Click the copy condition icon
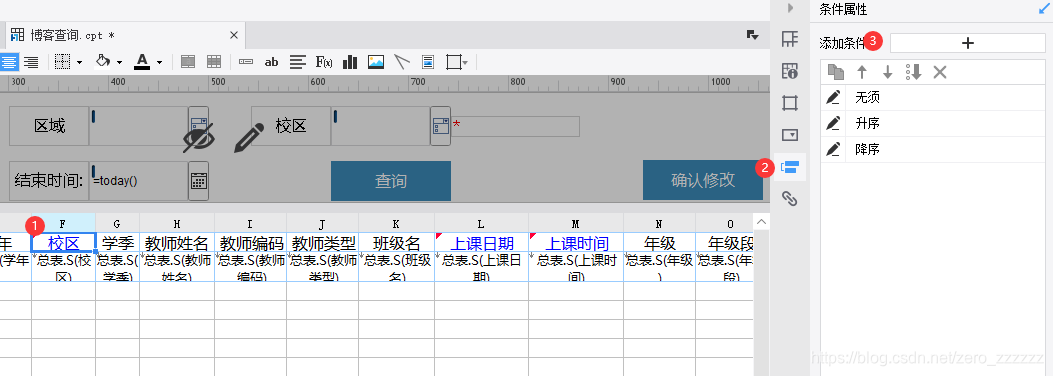The width and height of the screenshot is (1053, 376). (x=835, y=72)
